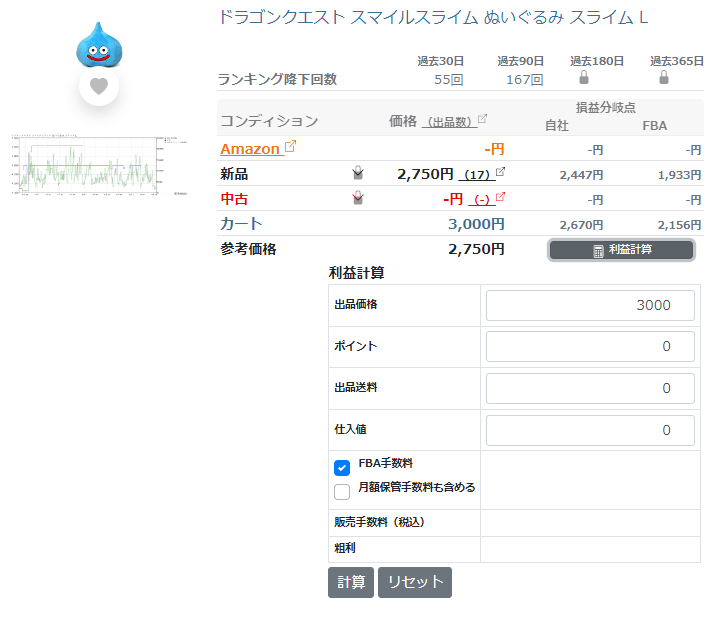721x619 pixels.
Task: Open the price history chart thumbnail
Action: pos(99,165)
